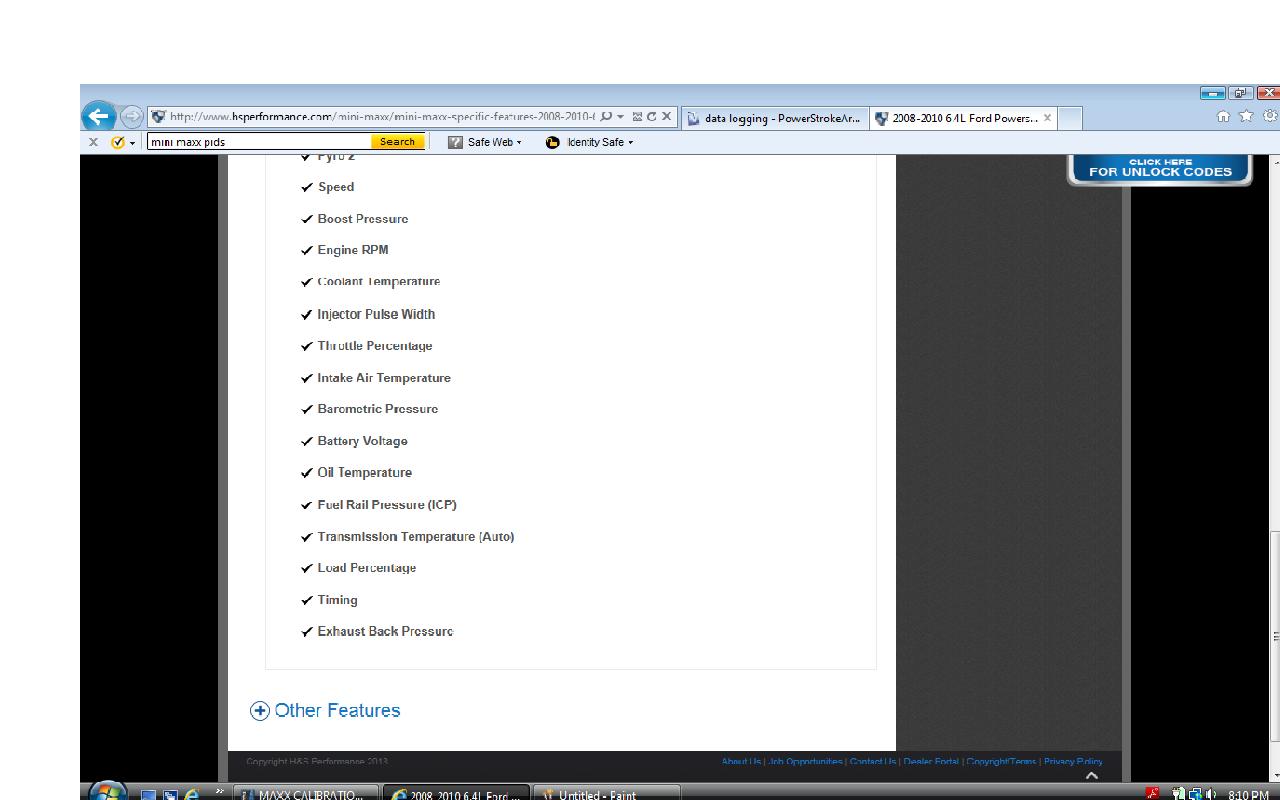1280x800 pixels.
Task: Click the search magnifier in the address bar
Action: [x=607, y=117]
